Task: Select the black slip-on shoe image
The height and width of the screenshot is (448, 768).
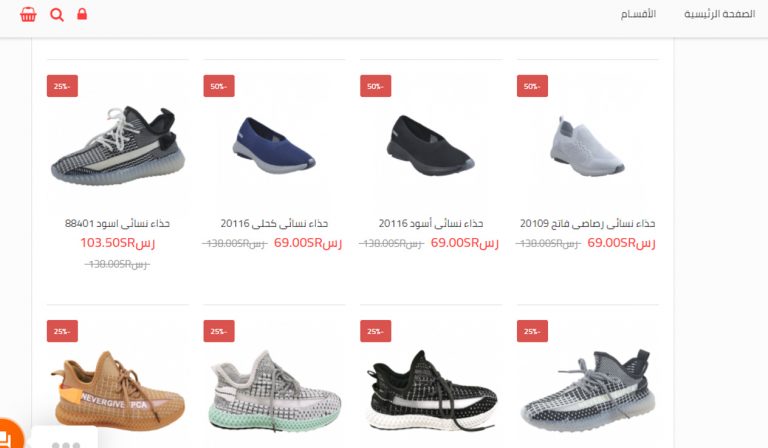Action: click(x=431, y=145)
